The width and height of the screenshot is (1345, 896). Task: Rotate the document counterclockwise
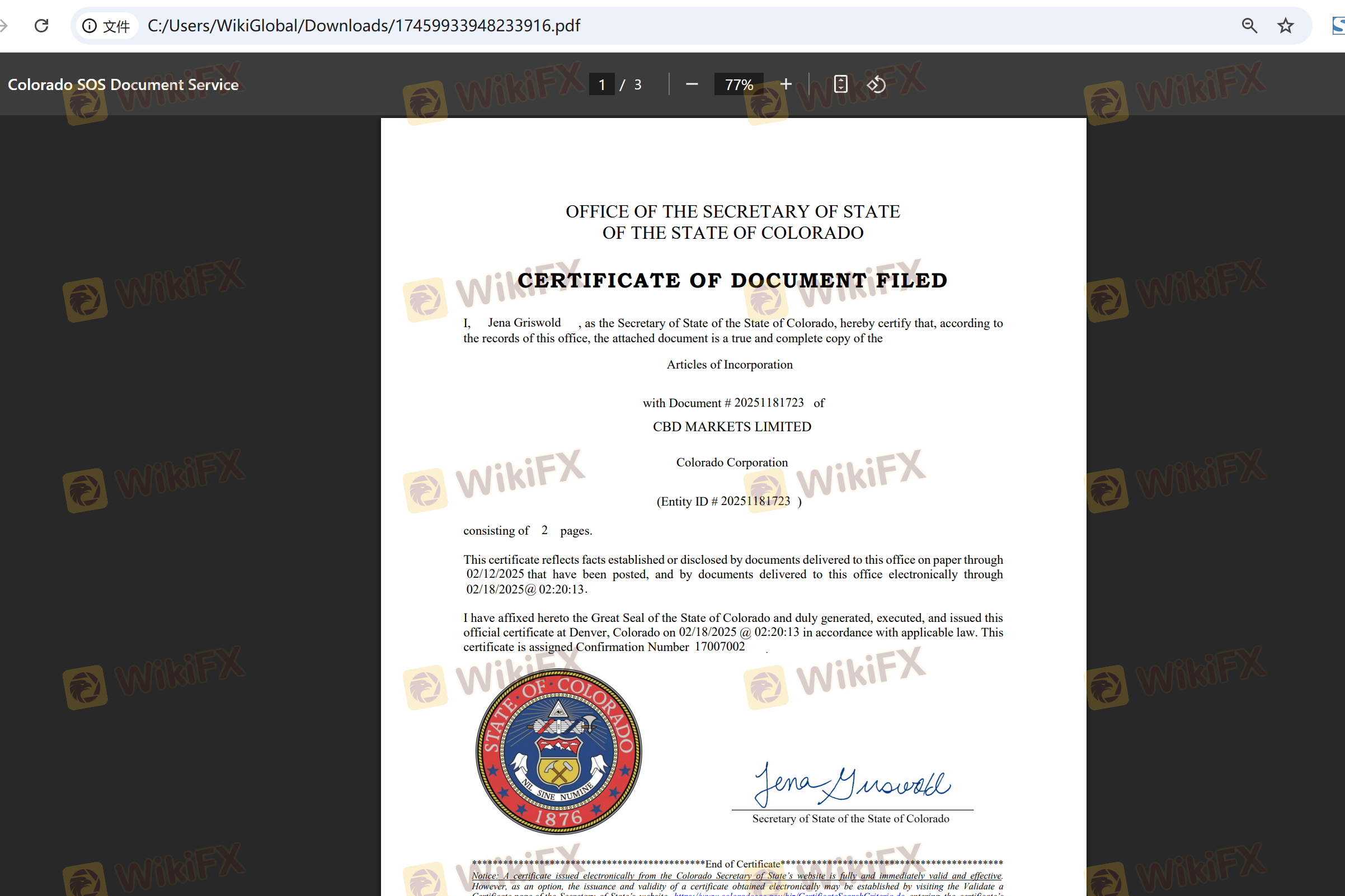coord(876,84)
